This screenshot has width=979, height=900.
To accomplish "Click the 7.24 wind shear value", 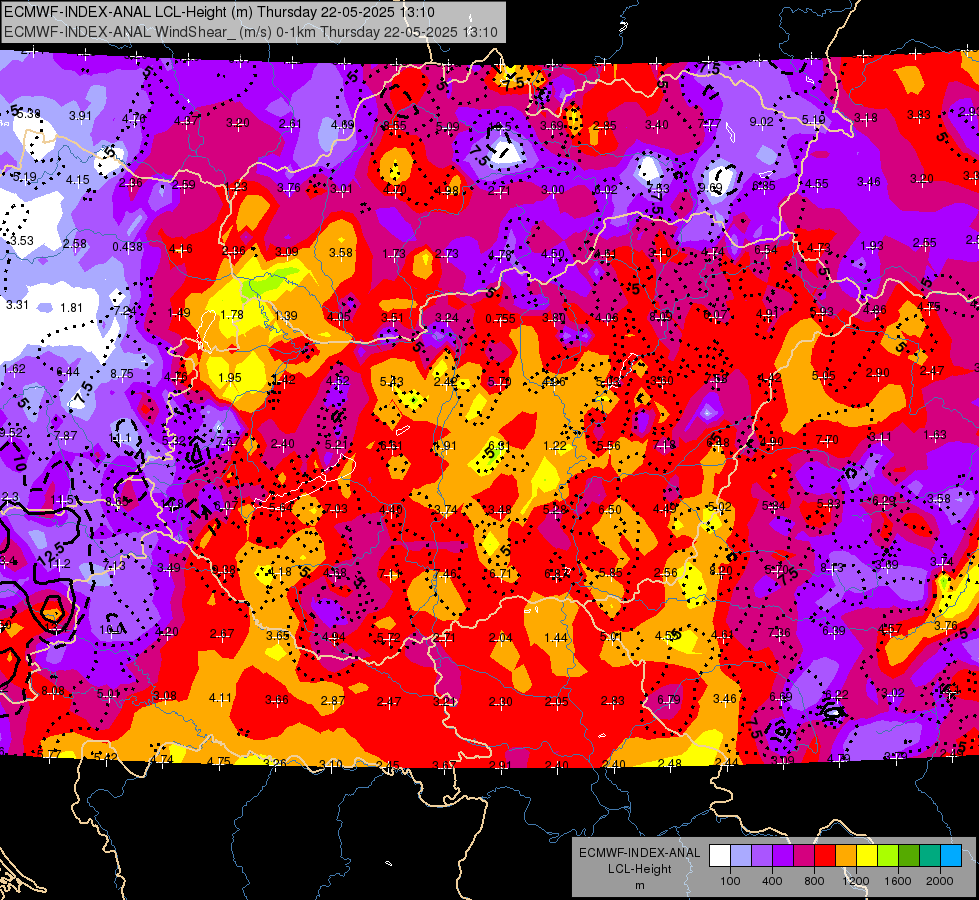I will click(124, 310).
